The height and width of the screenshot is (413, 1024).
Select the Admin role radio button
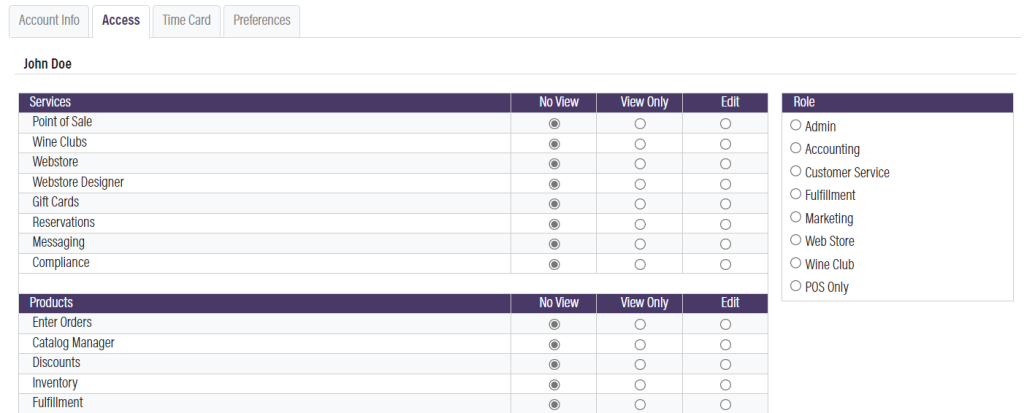796,126
